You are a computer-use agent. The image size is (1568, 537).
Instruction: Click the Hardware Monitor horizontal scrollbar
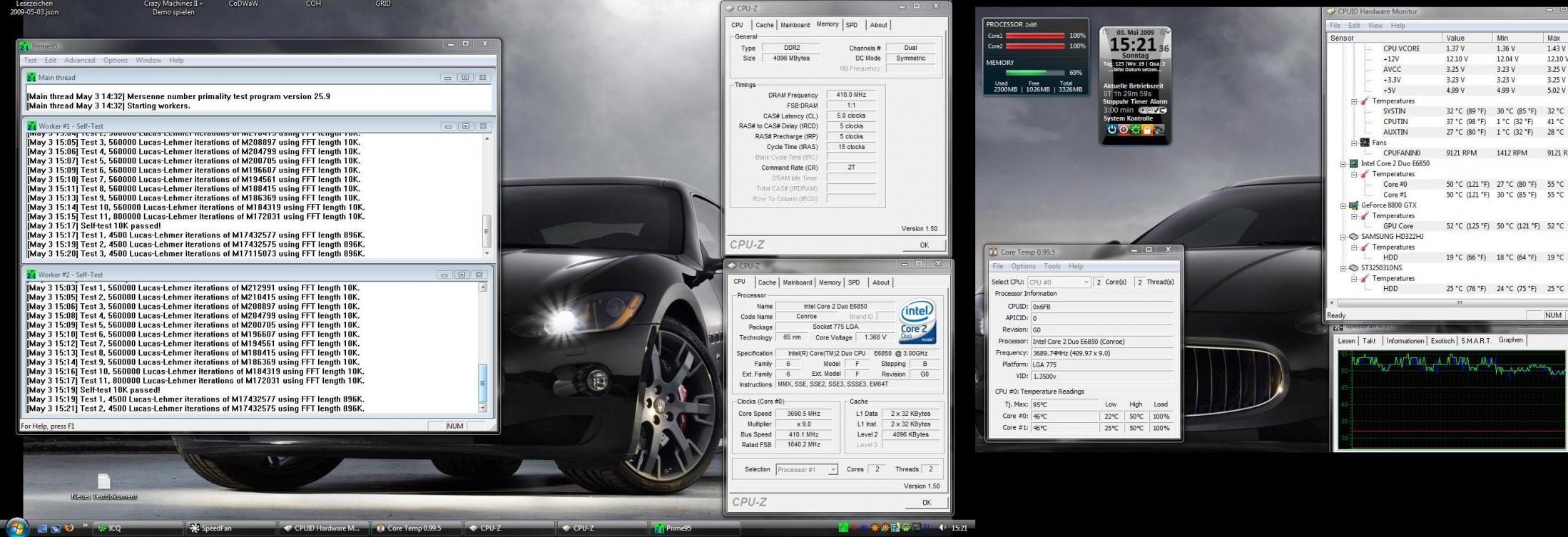(x=1447, y=302)
